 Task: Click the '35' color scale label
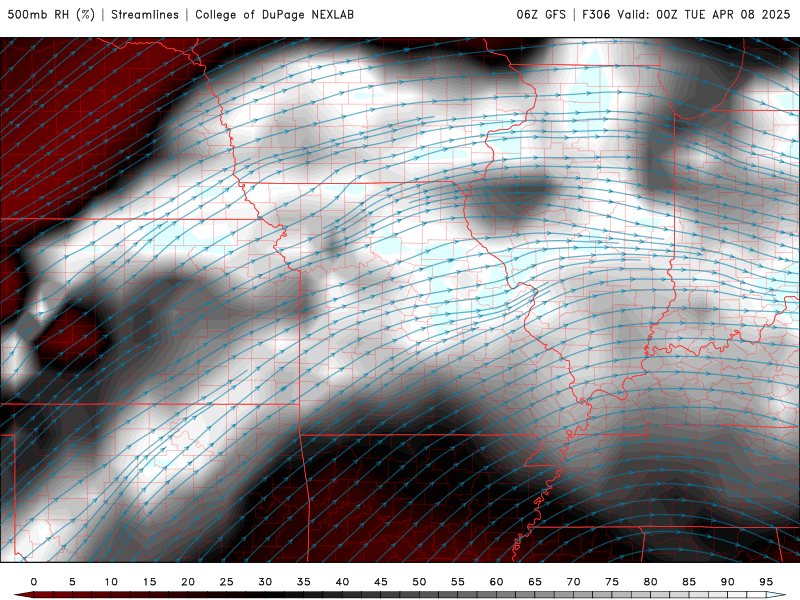(304, 582)
